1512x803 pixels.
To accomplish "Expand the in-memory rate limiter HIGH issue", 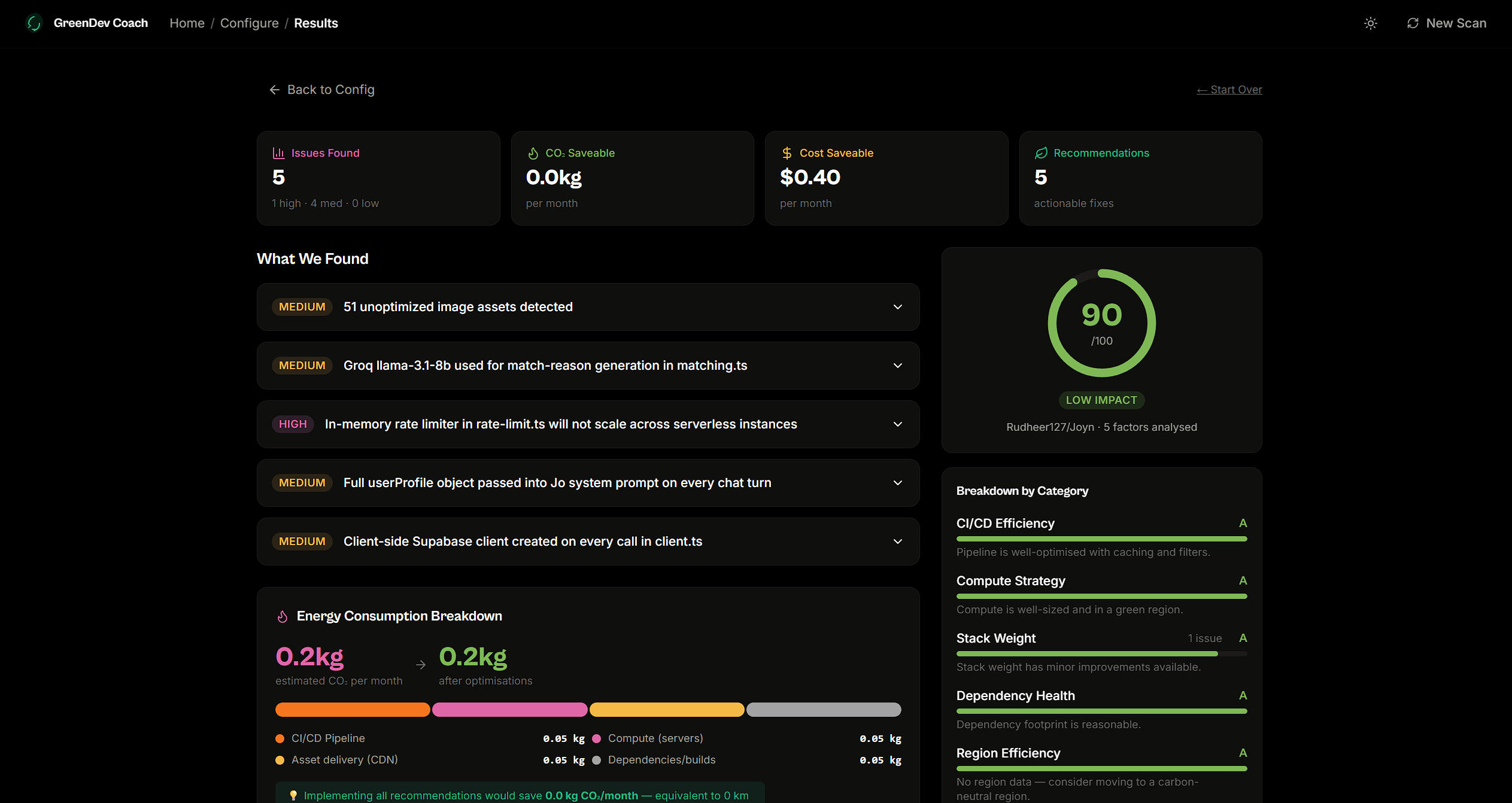I will 897,424.
